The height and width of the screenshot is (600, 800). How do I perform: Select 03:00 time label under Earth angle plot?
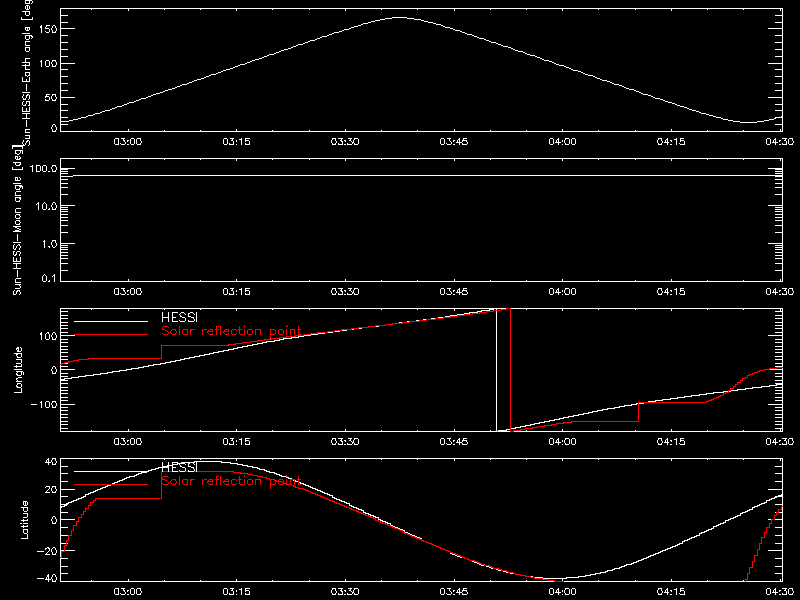(x=128, y=141)
